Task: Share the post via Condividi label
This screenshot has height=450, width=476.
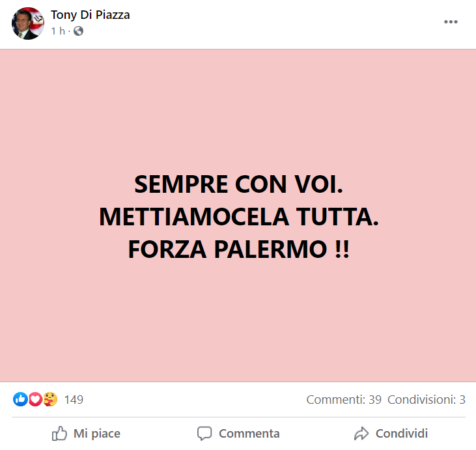Action: coord(402,433)
